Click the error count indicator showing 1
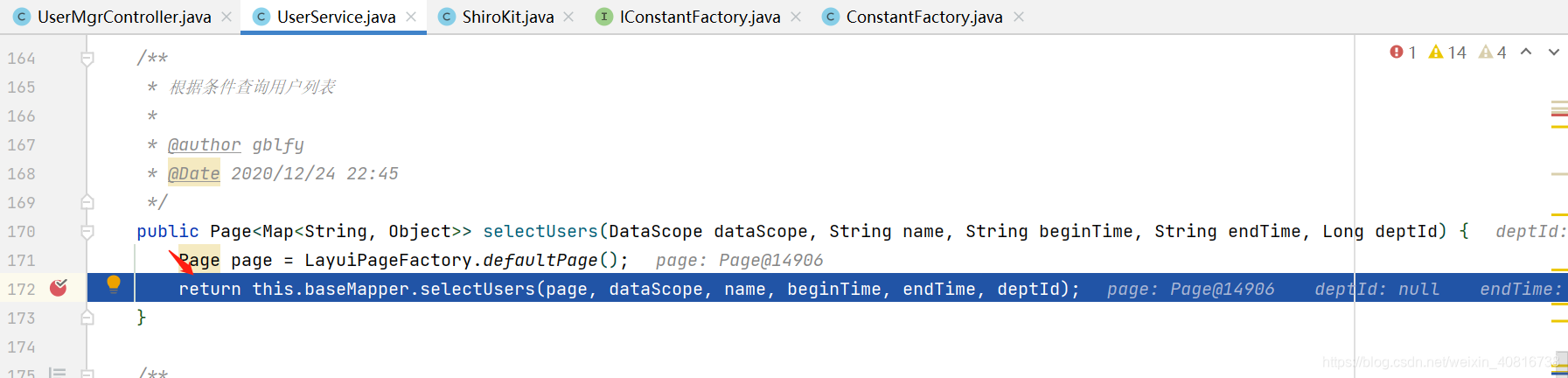The height and width of the screenshot is (378, 1568). pyautogui.click(x=1403, y=52)
